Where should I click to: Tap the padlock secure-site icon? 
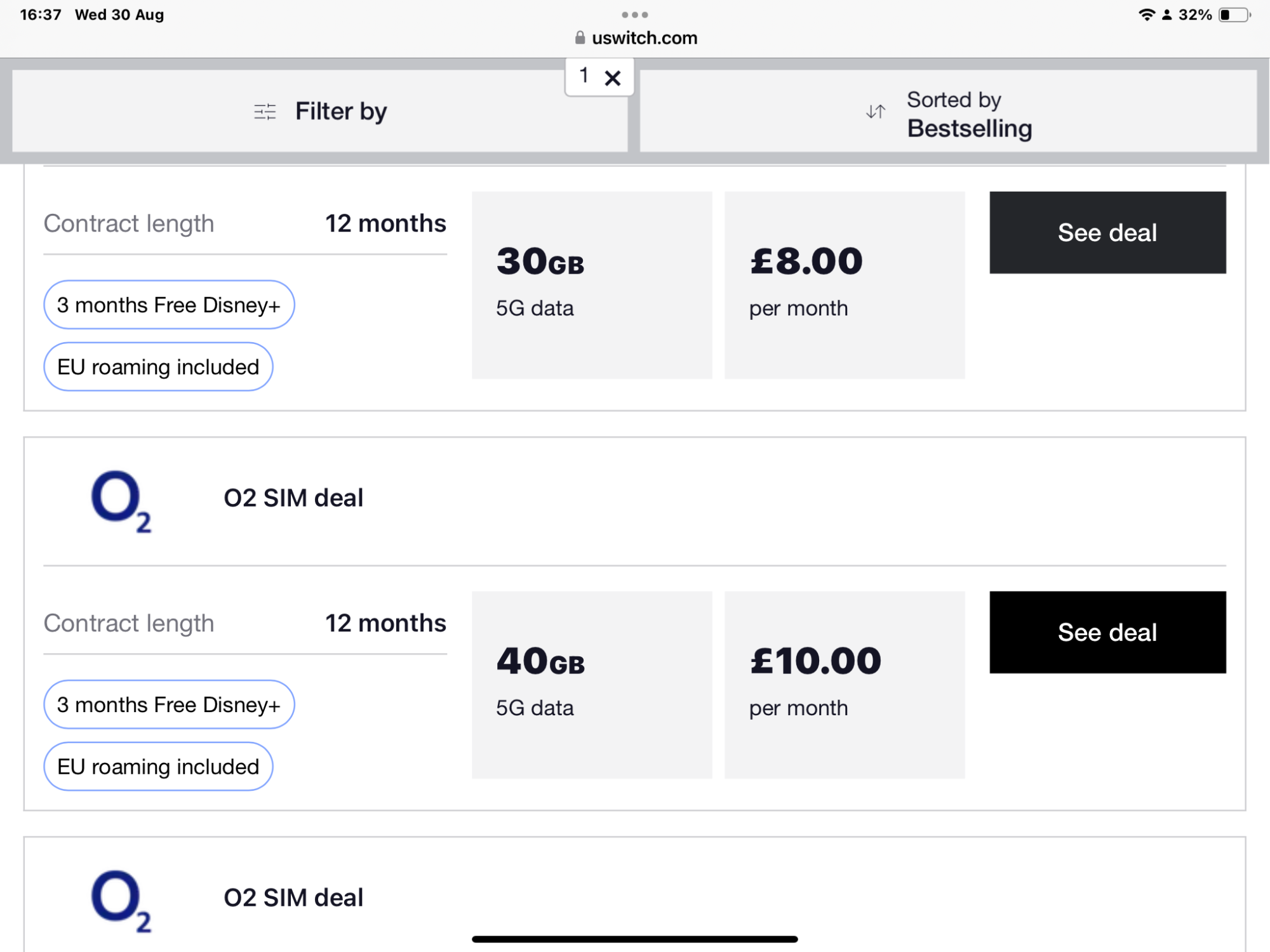pyautogui.click(x=580, y=38)
